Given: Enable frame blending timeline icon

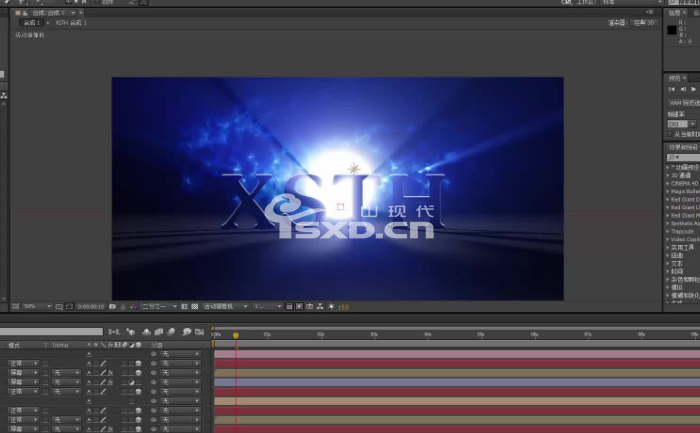Looking at the screenshot, I should [x=159, y=332].
